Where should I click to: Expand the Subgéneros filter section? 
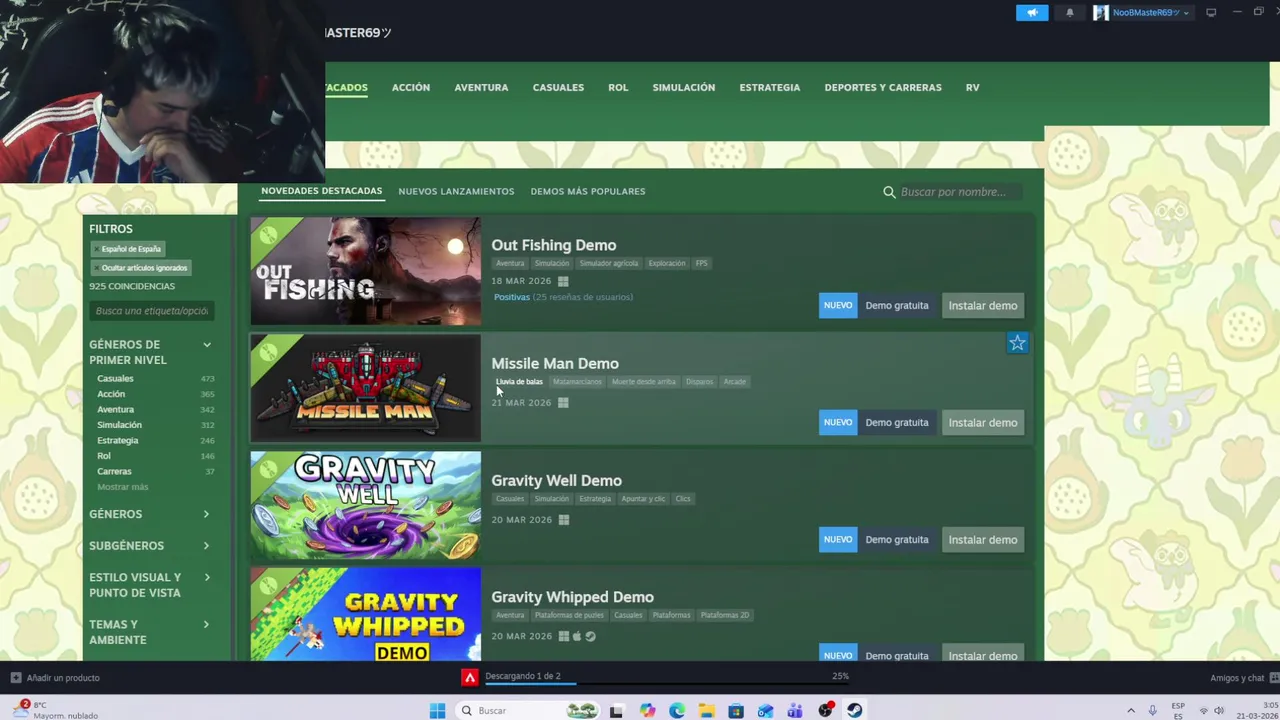click(x=150, y=546)
